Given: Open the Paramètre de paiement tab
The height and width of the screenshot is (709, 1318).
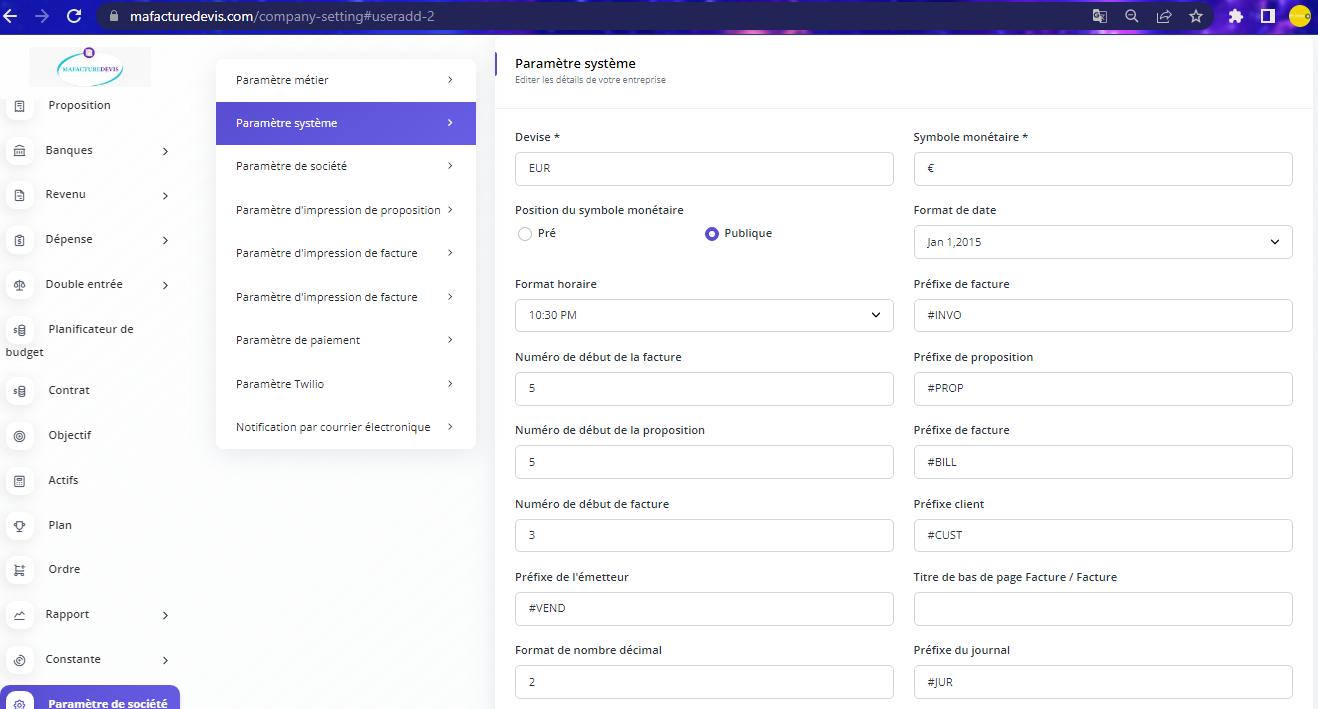Looking at the screenshot, I should click(x=346, y=340).
